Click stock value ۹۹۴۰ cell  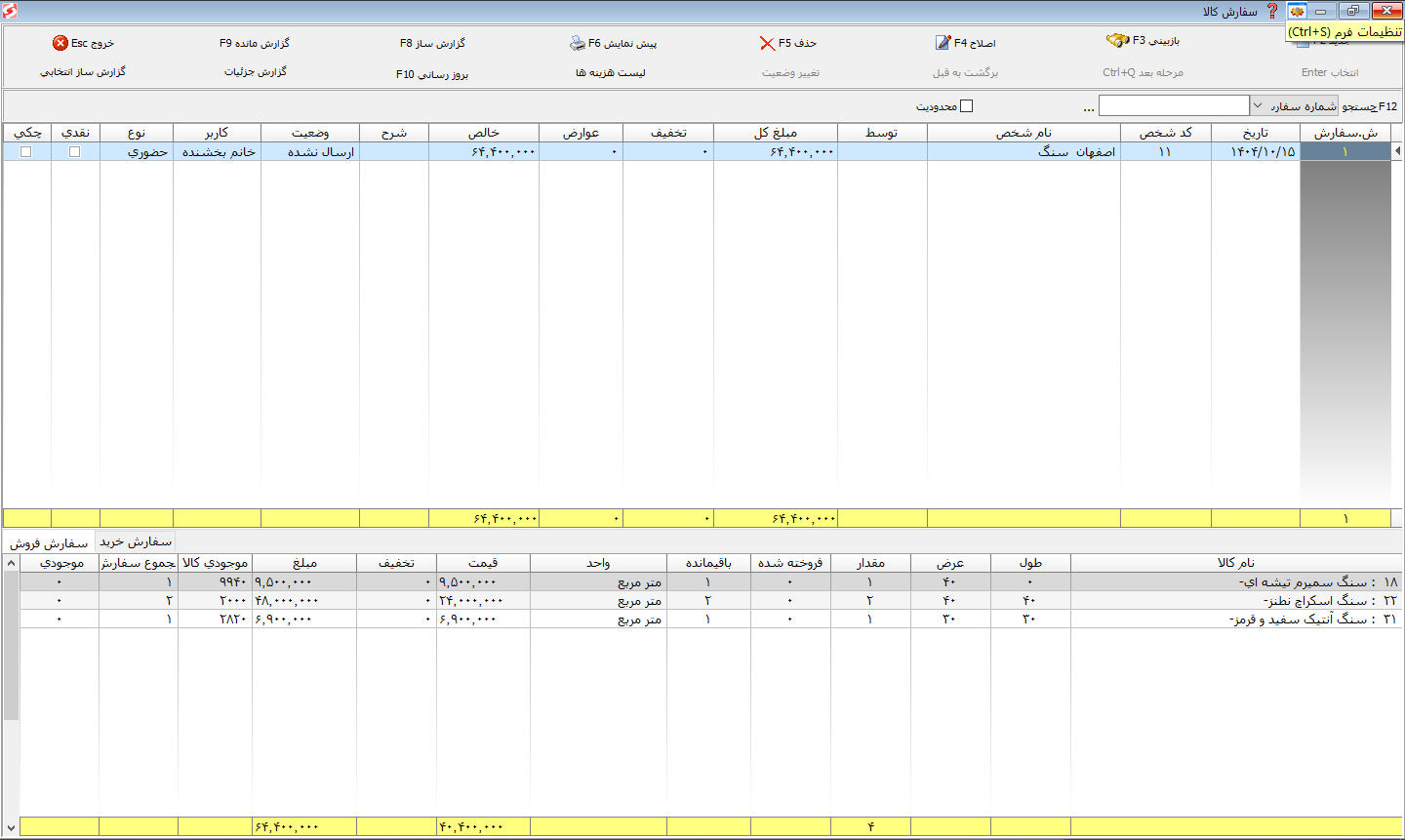pyautogui.click(x=215, y=581)
